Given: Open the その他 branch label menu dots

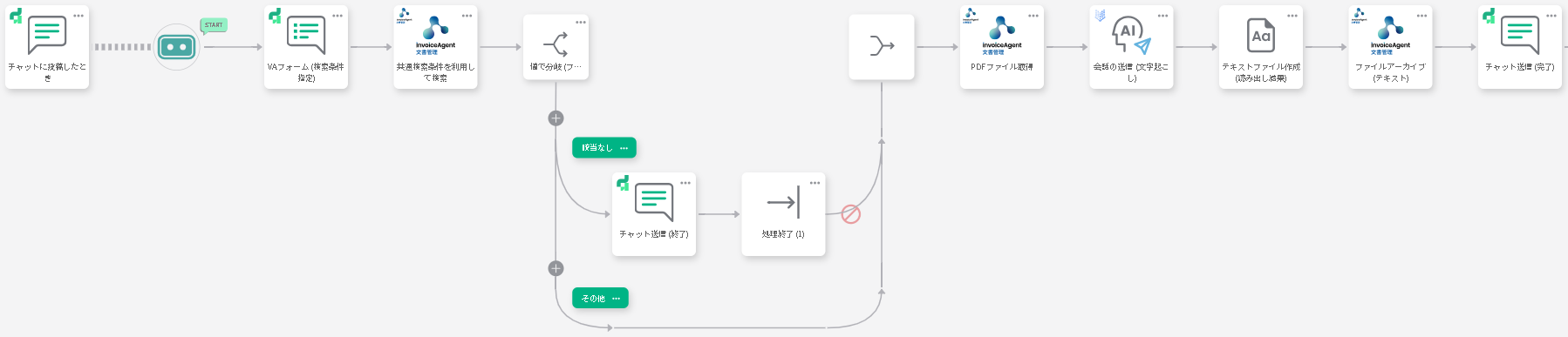Looking at the screenshot, I should pyautogui.click(x=616, y=299).
